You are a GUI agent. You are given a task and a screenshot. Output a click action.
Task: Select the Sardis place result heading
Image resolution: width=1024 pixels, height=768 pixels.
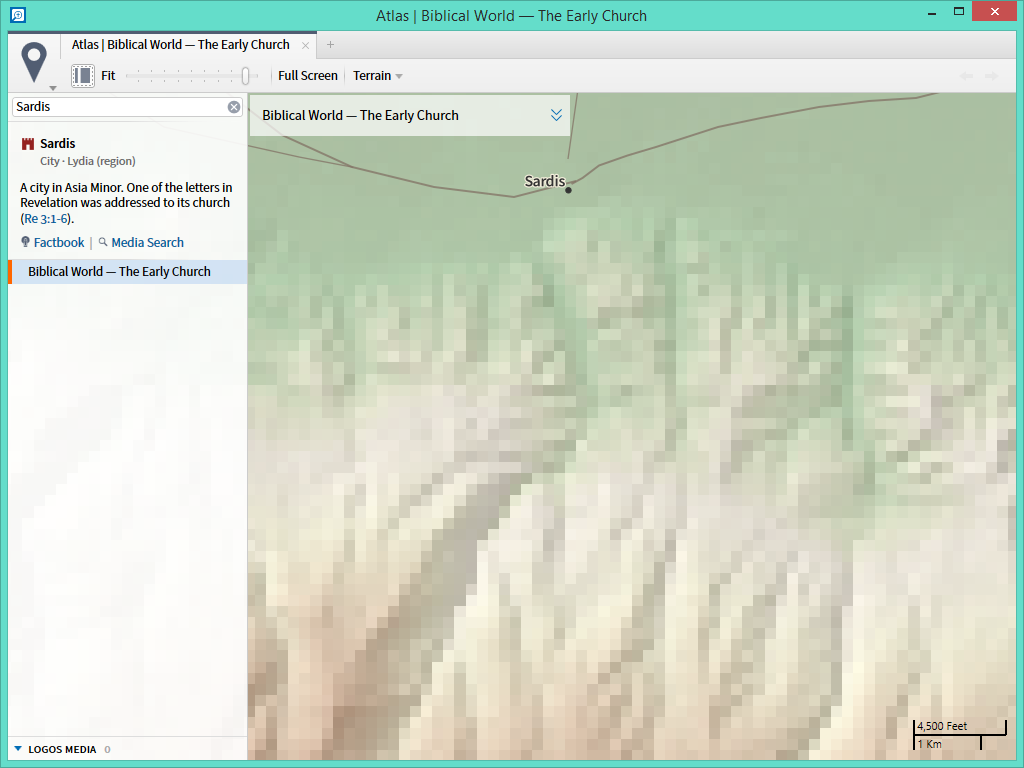(57, 144)
